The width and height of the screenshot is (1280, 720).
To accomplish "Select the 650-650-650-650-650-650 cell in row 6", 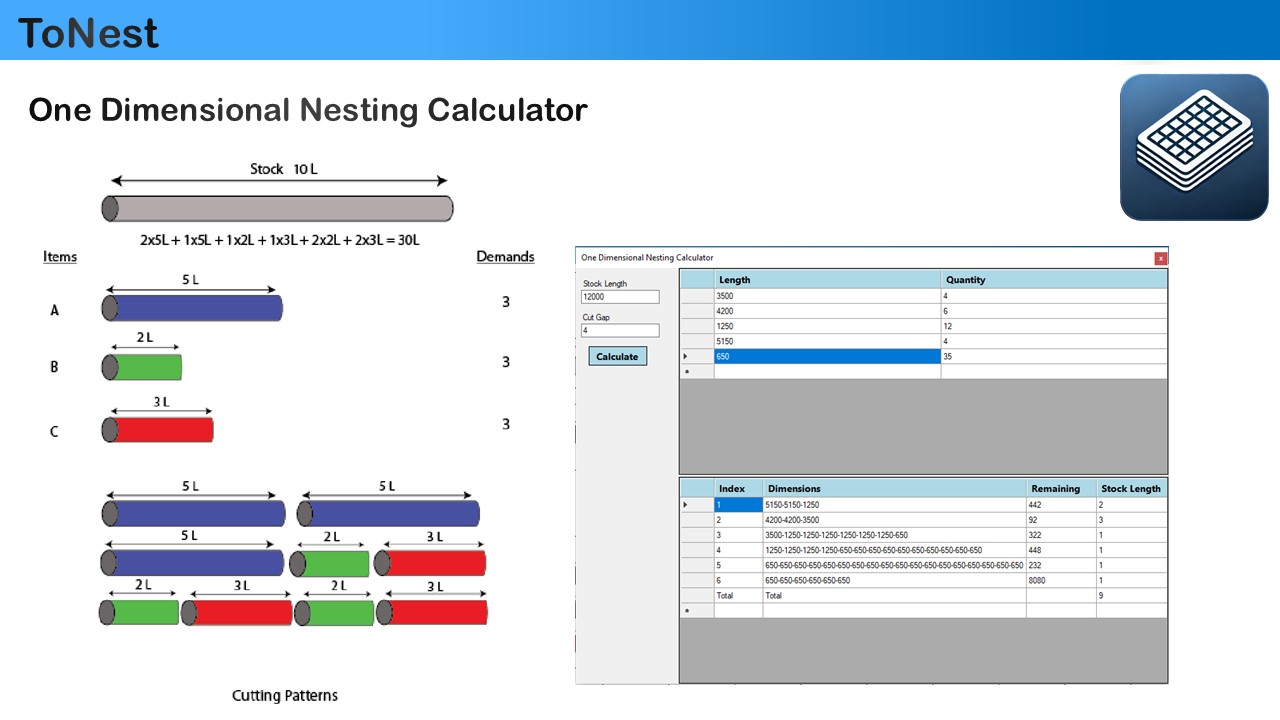I will coord(894,580).
